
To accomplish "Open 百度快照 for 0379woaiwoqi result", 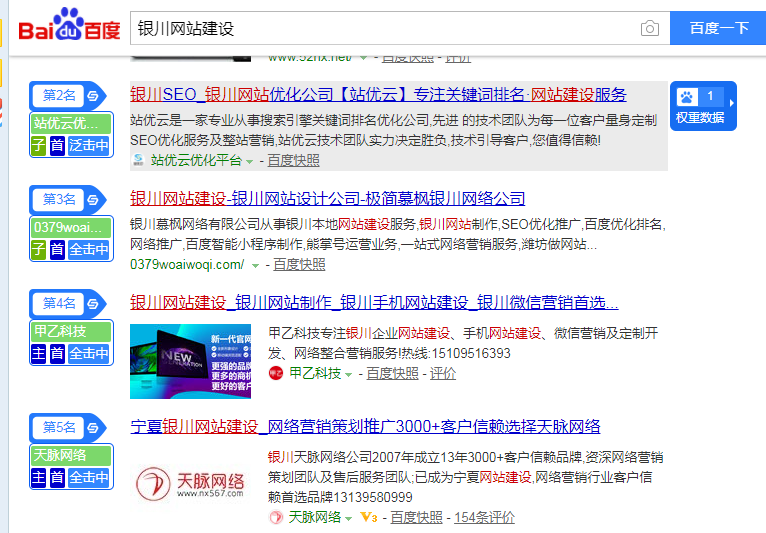I will click(x=299, y=264).
